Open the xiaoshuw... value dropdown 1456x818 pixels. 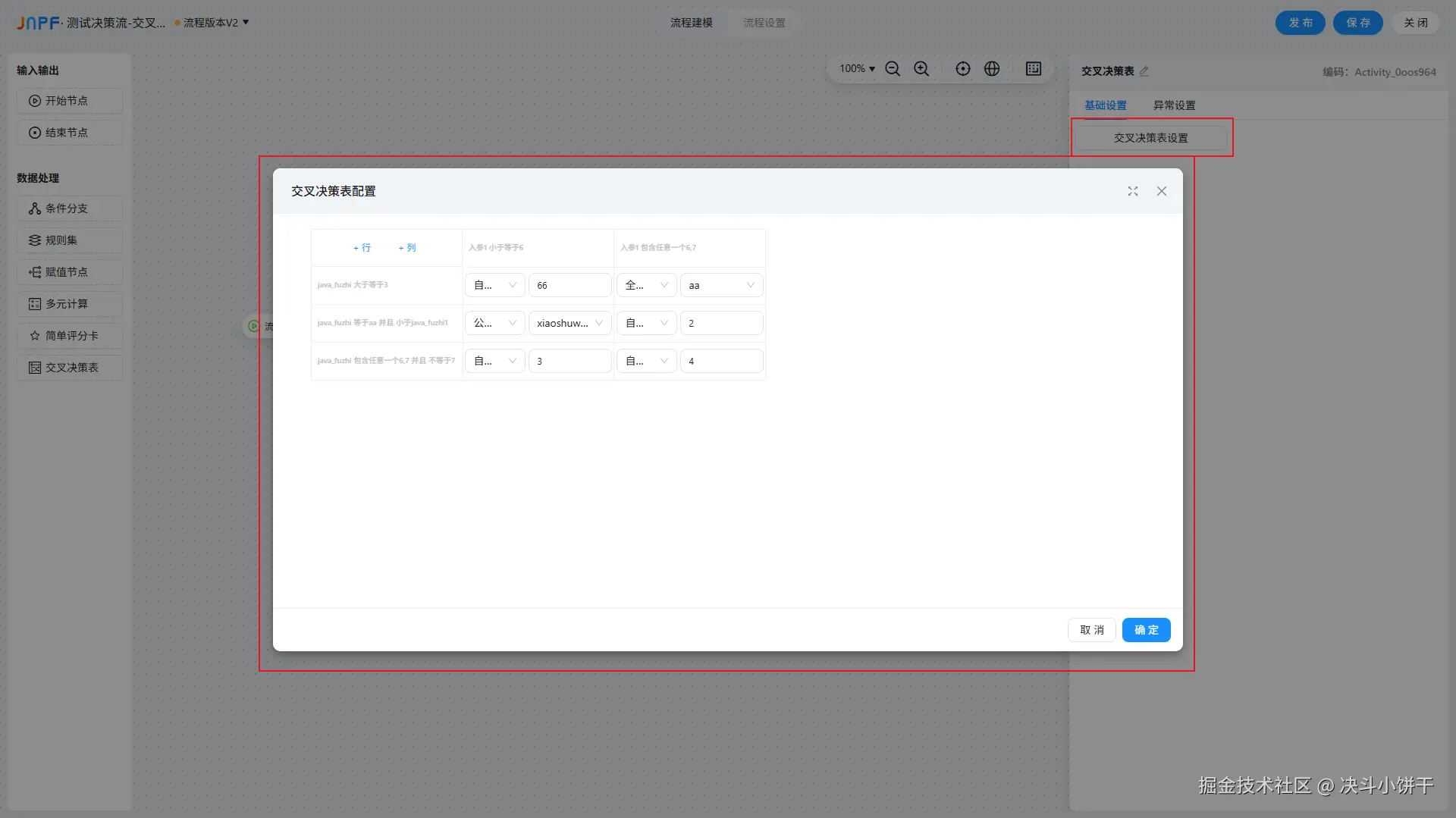pos(570,323)
